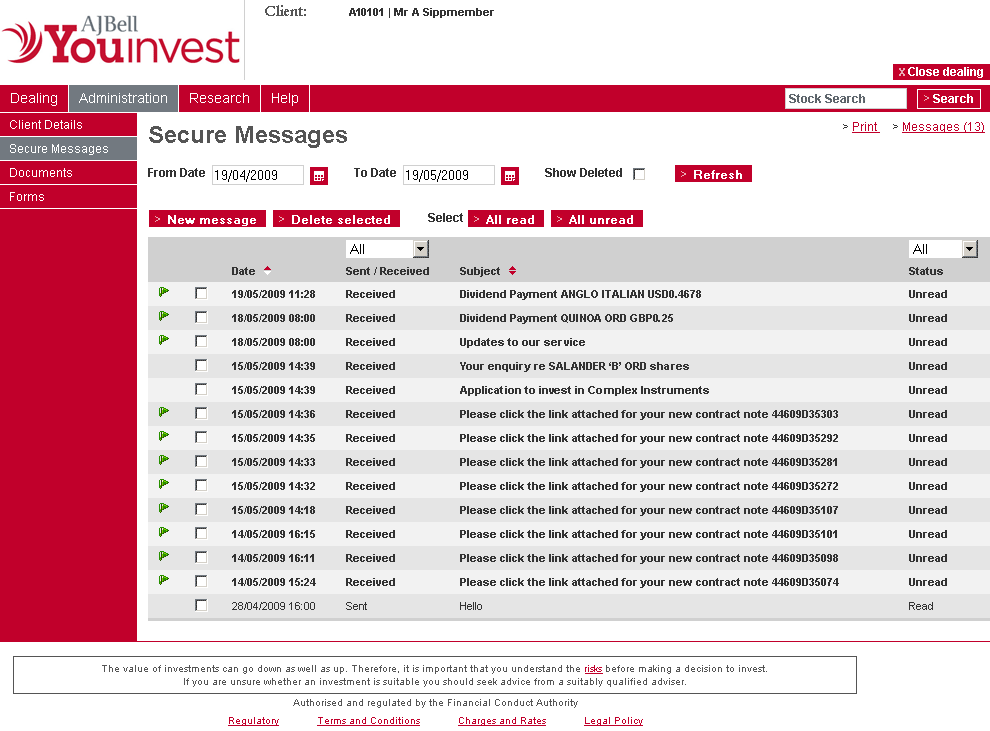Select Documents in the sidebar menu
Screen dimensions: 990x731
pos(41,173)
